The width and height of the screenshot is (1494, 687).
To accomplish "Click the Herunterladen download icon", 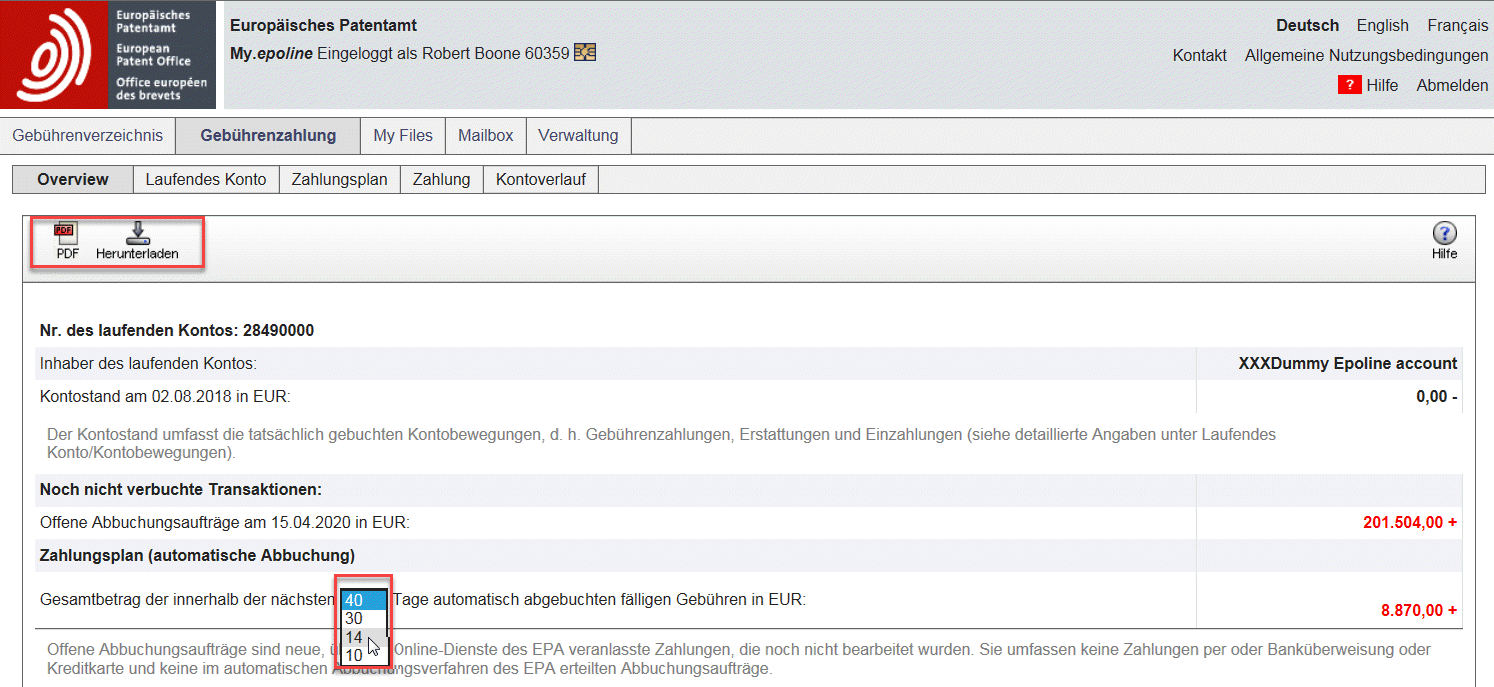I will pos(137,234).
